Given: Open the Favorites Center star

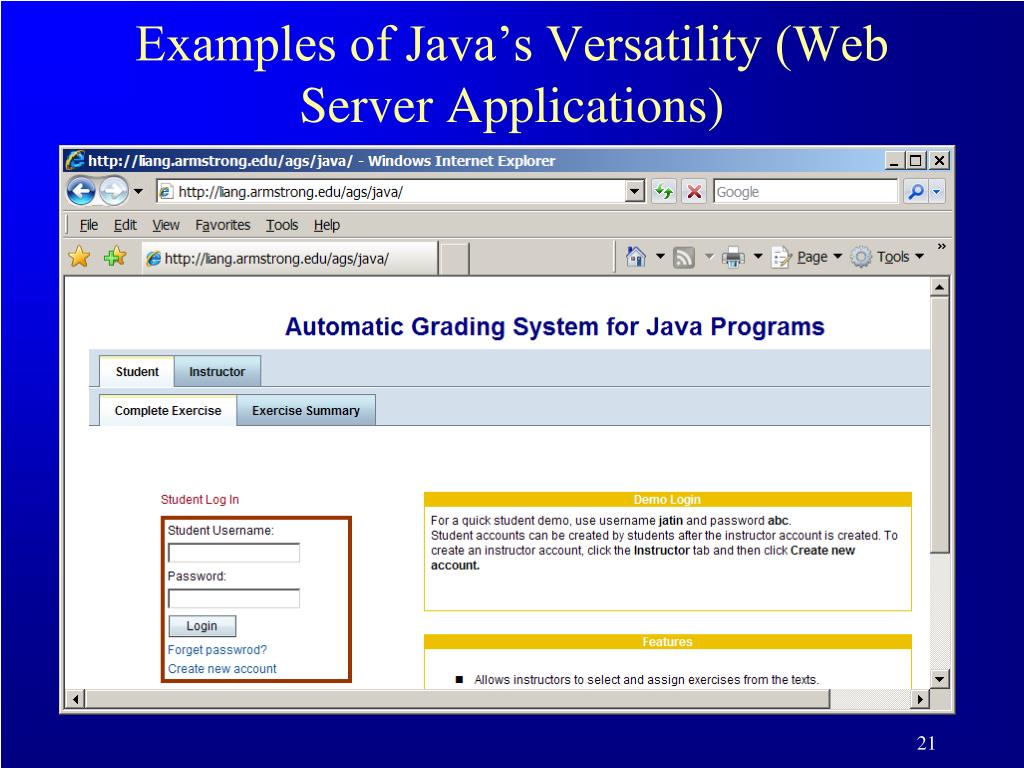Looking at the screenshot, I should coord(78,256).
